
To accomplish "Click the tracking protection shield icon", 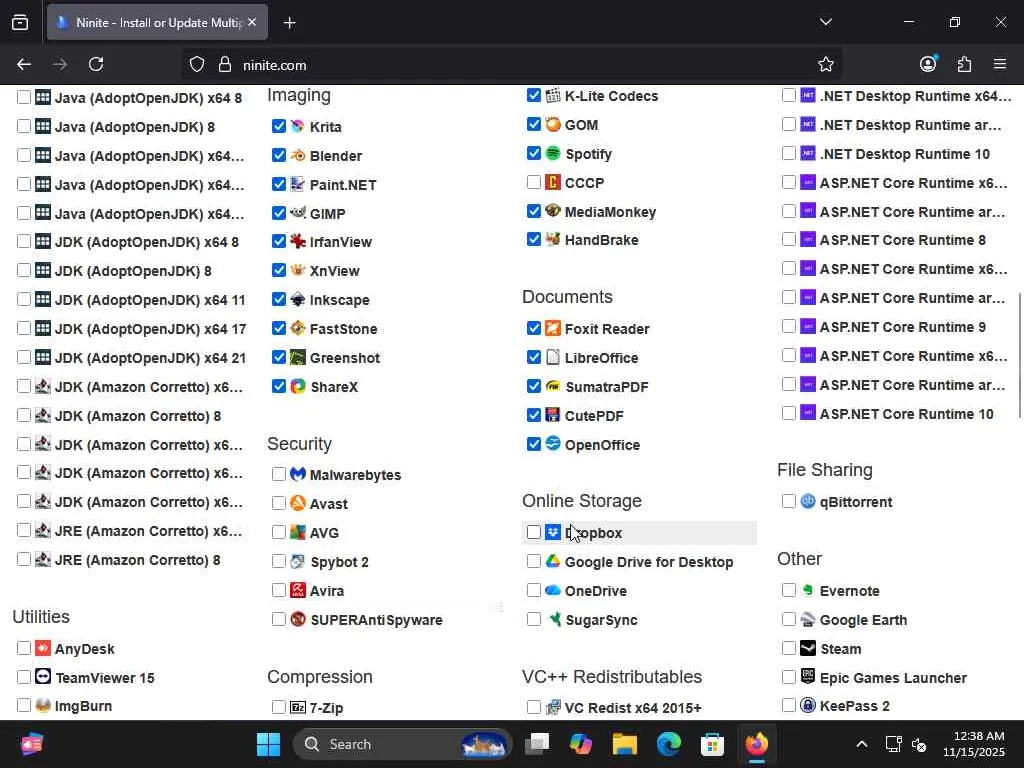I will (197, 65).
